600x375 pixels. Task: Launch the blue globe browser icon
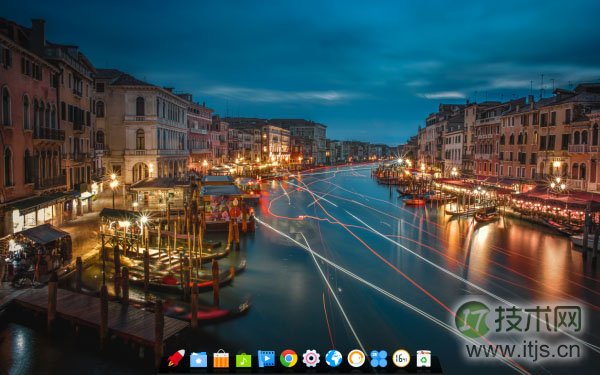tap(334, 359)
